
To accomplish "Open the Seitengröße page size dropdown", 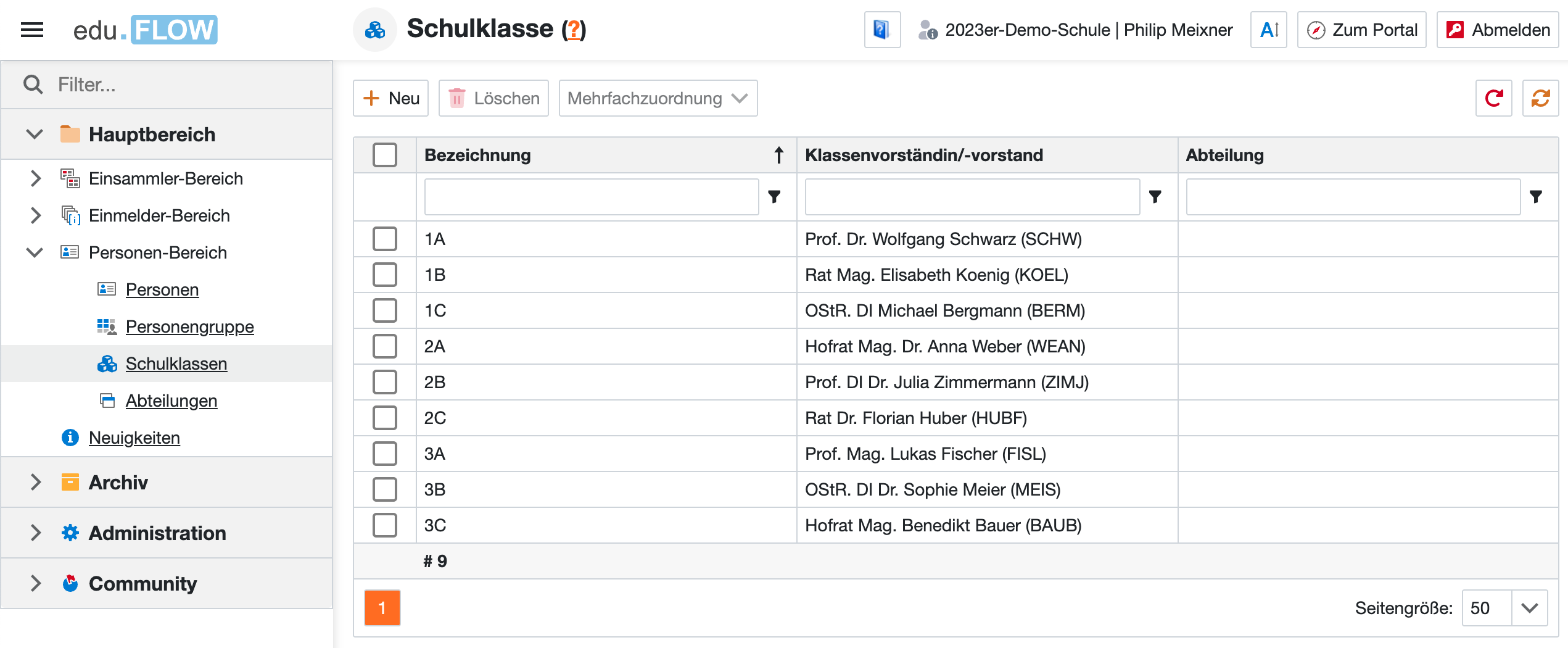I will point(1529,608).
